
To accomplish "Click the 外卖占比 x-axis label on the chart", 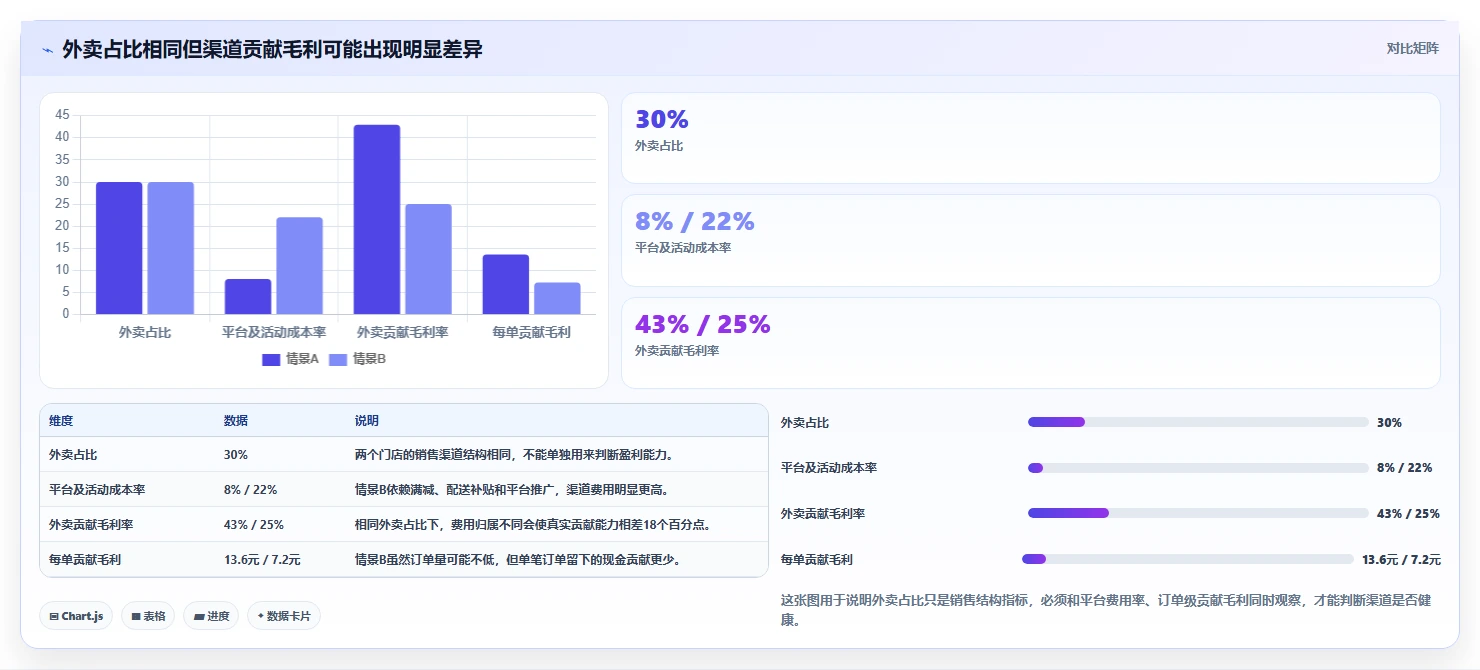I will [145, 332].
